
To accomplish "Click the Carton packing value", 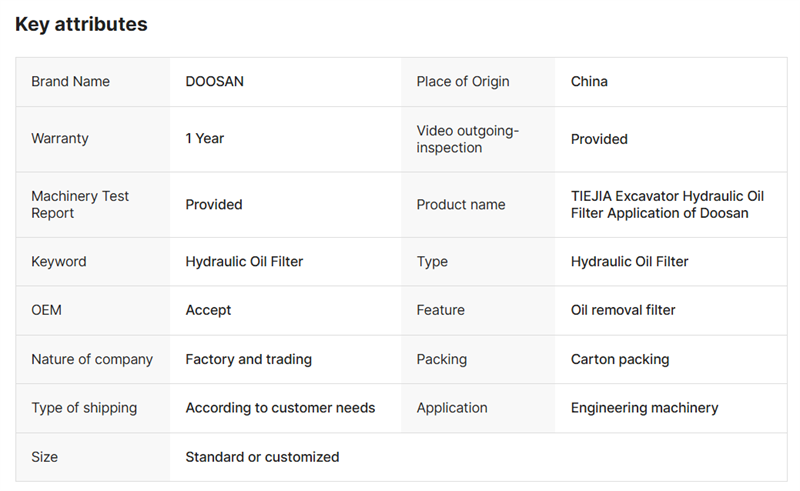I will (x=620, y=359).
